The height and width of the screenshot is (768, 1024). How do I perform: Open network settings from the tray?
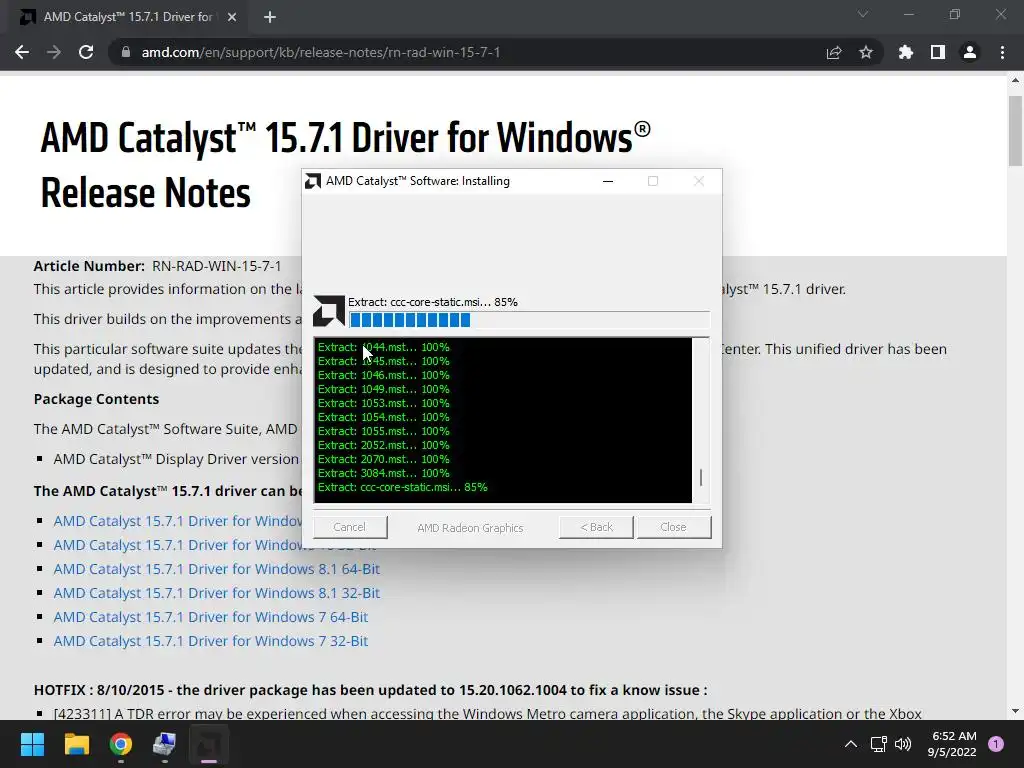(878, 744)
